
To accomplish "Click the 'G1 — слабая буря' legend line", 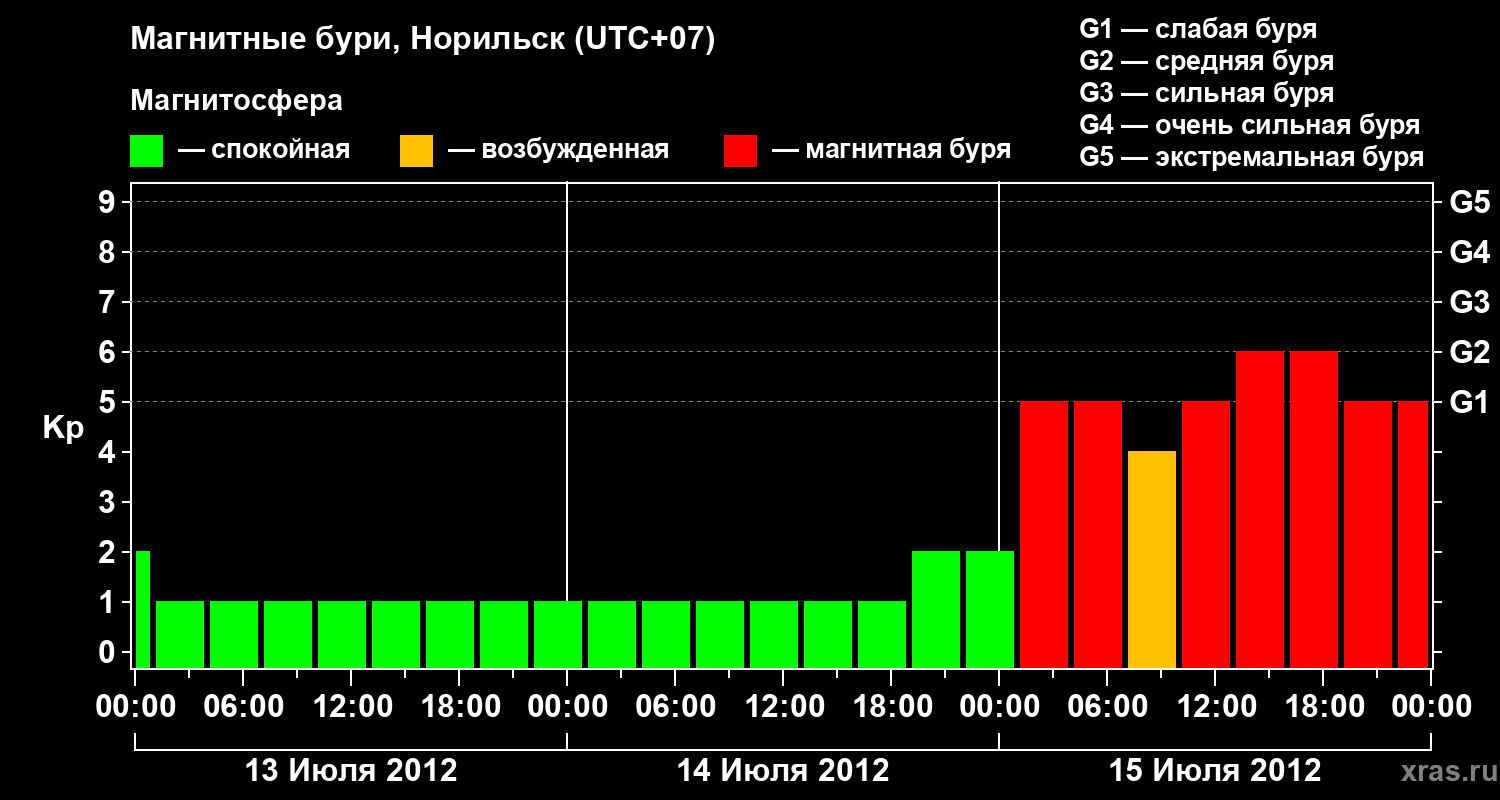I will tap(1198, 29).
